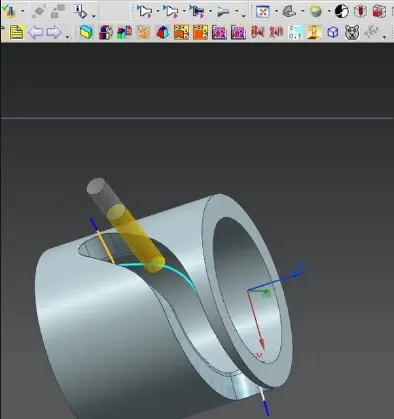394x419 pixels.
Task: Open dropdown next to the grey funnel icon
Action: click(x=237, y=12)
